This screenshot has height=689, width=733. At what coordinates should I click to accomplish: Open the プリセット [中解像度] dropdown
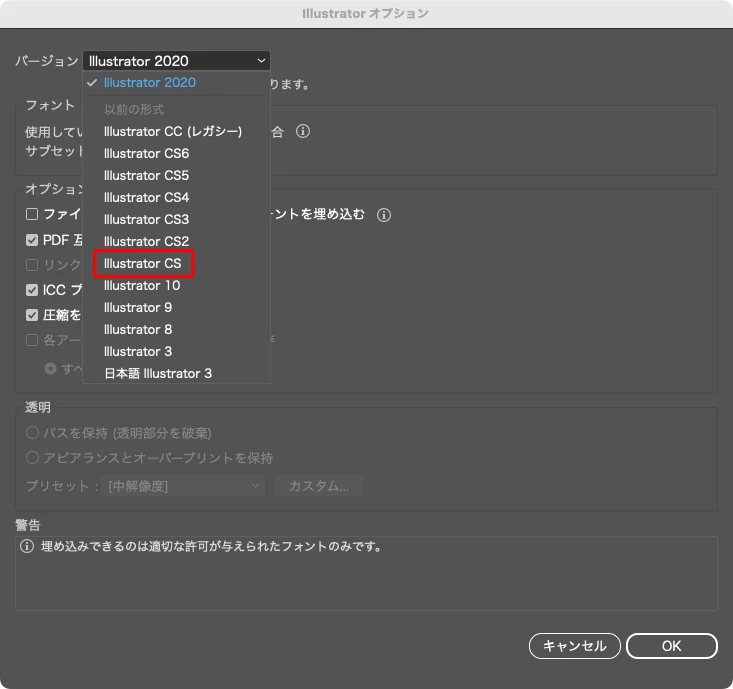coord(183,486)
